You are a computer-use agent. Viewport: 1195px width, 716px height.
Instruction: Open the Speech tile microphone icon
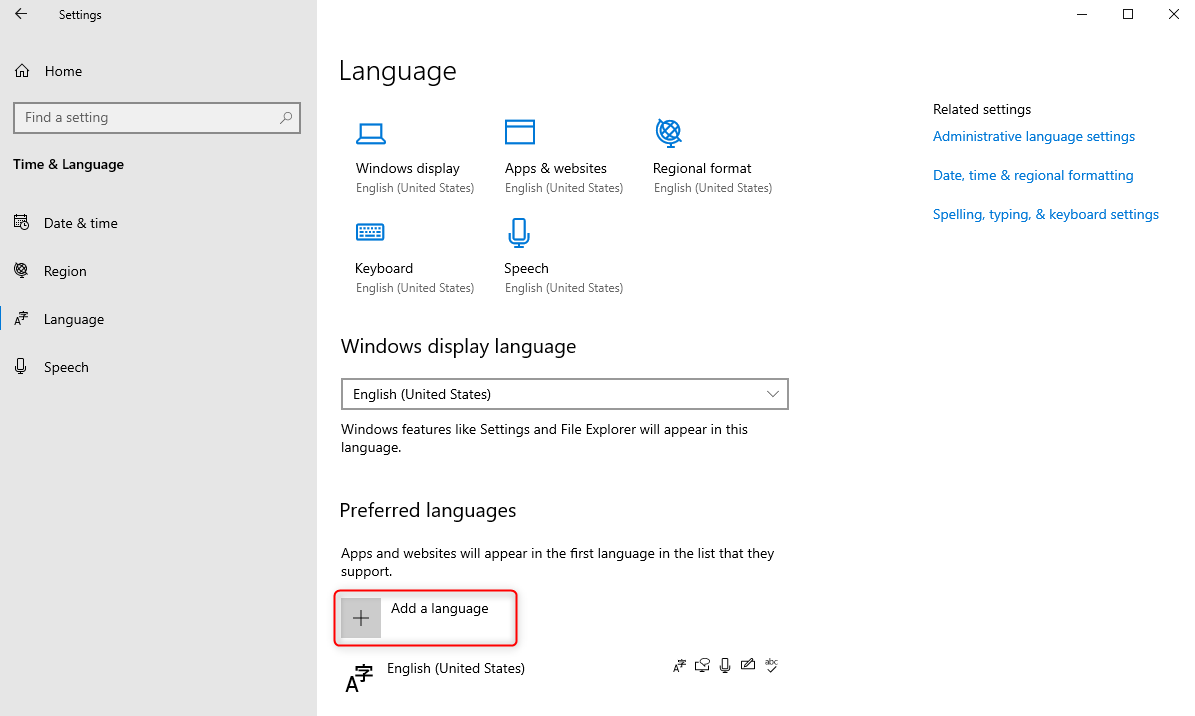519,233
